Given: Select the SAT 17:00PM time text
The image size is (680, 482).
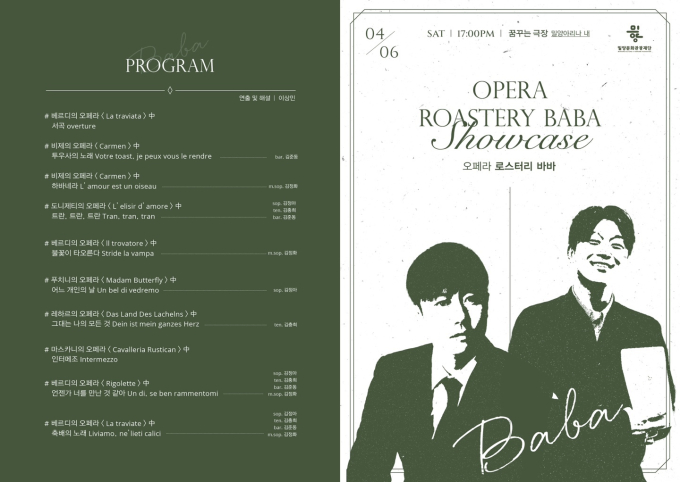Looking at the screenshot, I should 461,33.
